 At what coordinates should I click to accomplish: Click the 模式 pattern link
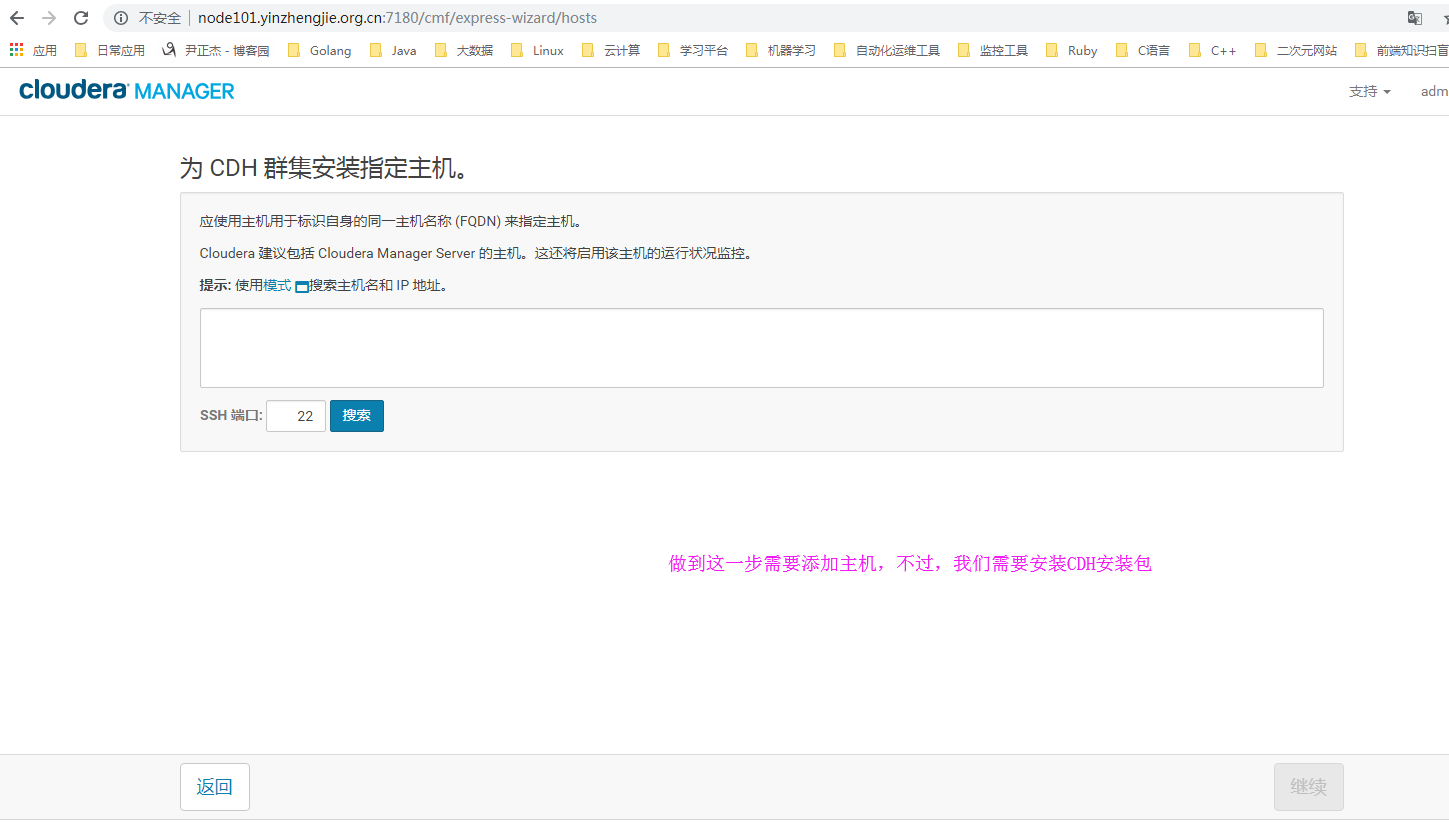click(277, 286)
